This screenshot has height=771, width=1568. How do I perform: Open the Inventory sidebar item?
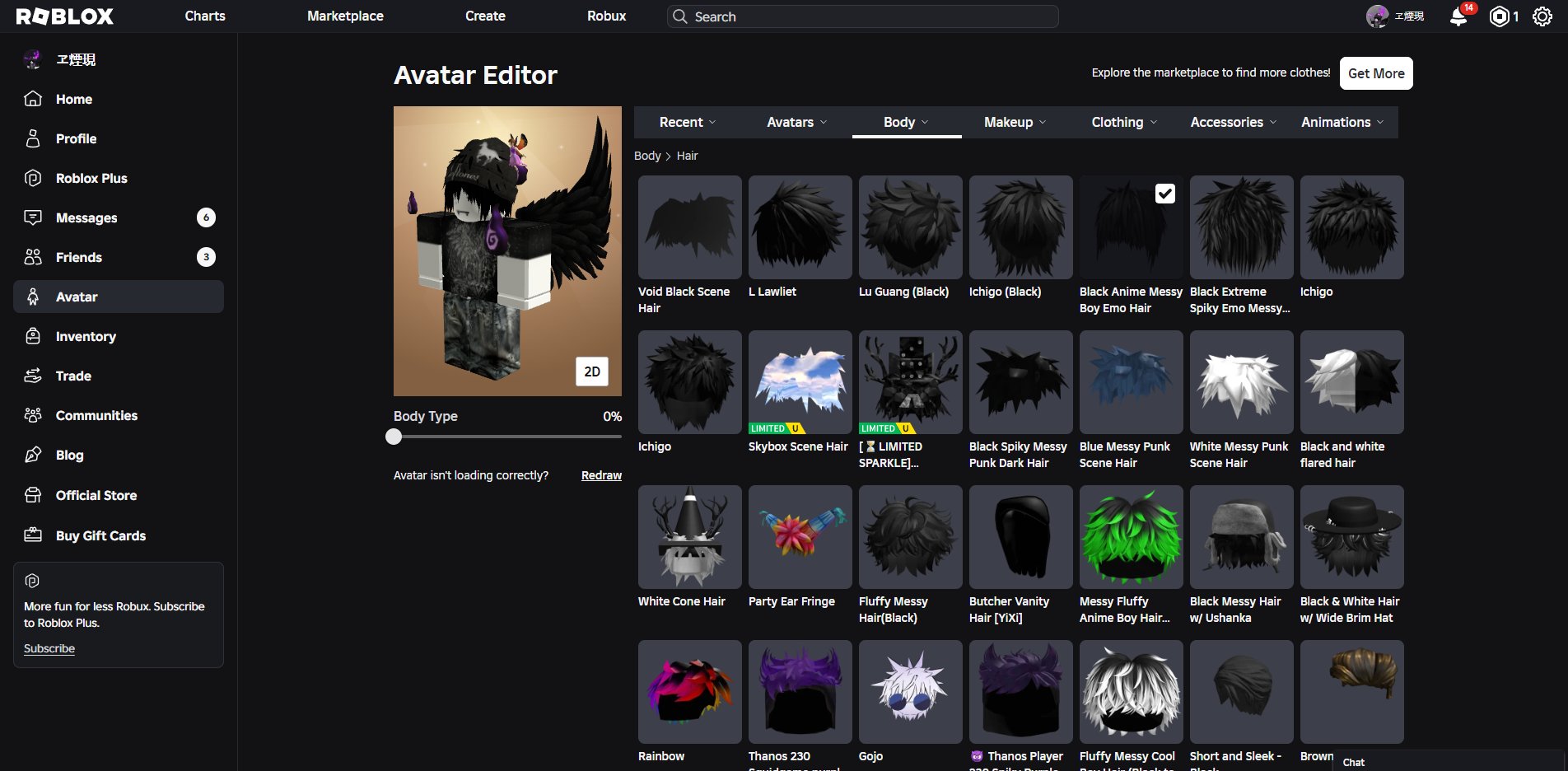pyautogui.click(x=119, y=336)
